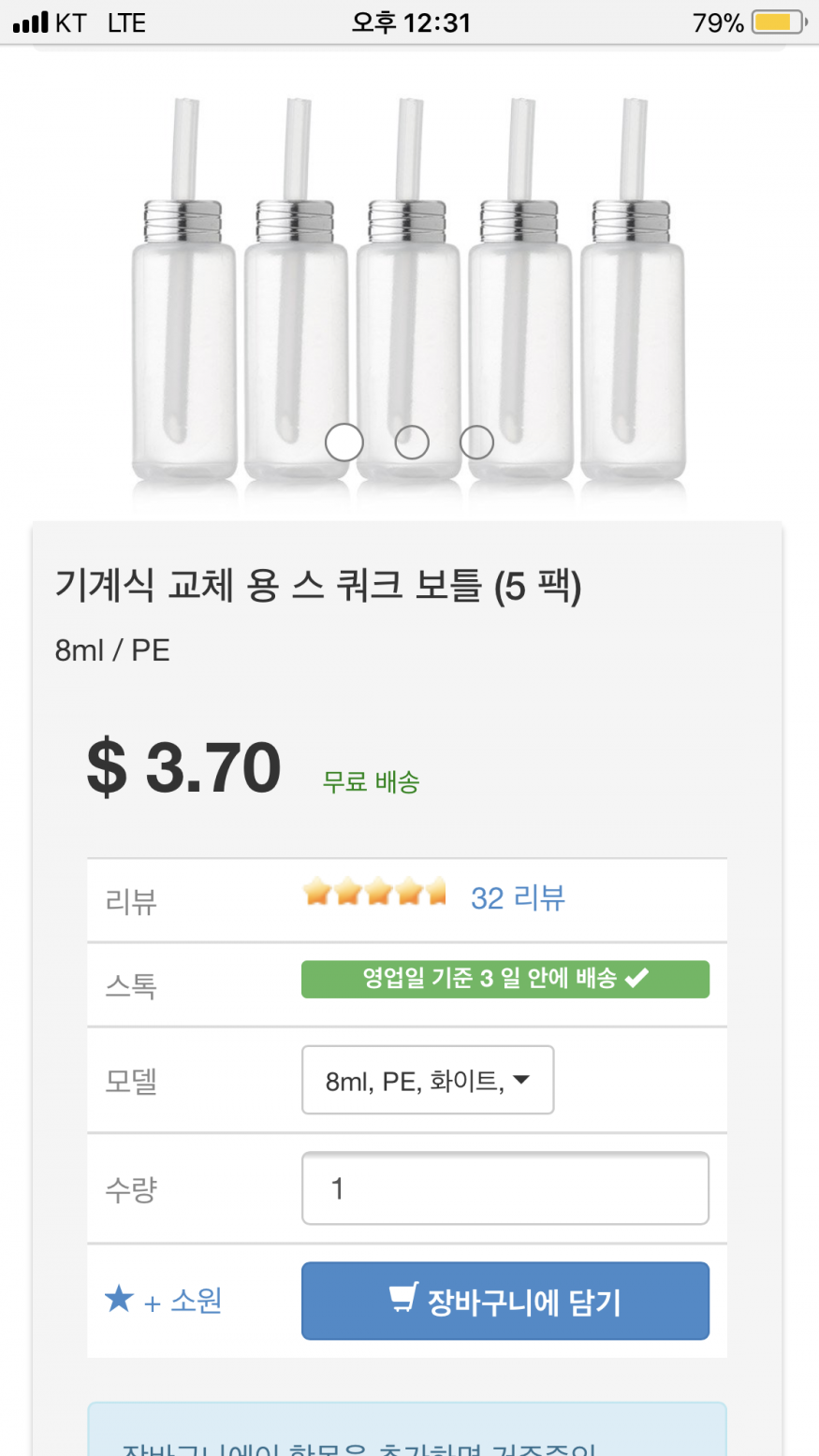
Task: Tap the 오후 12:31 clock in status bar
Action: (410, 22)
